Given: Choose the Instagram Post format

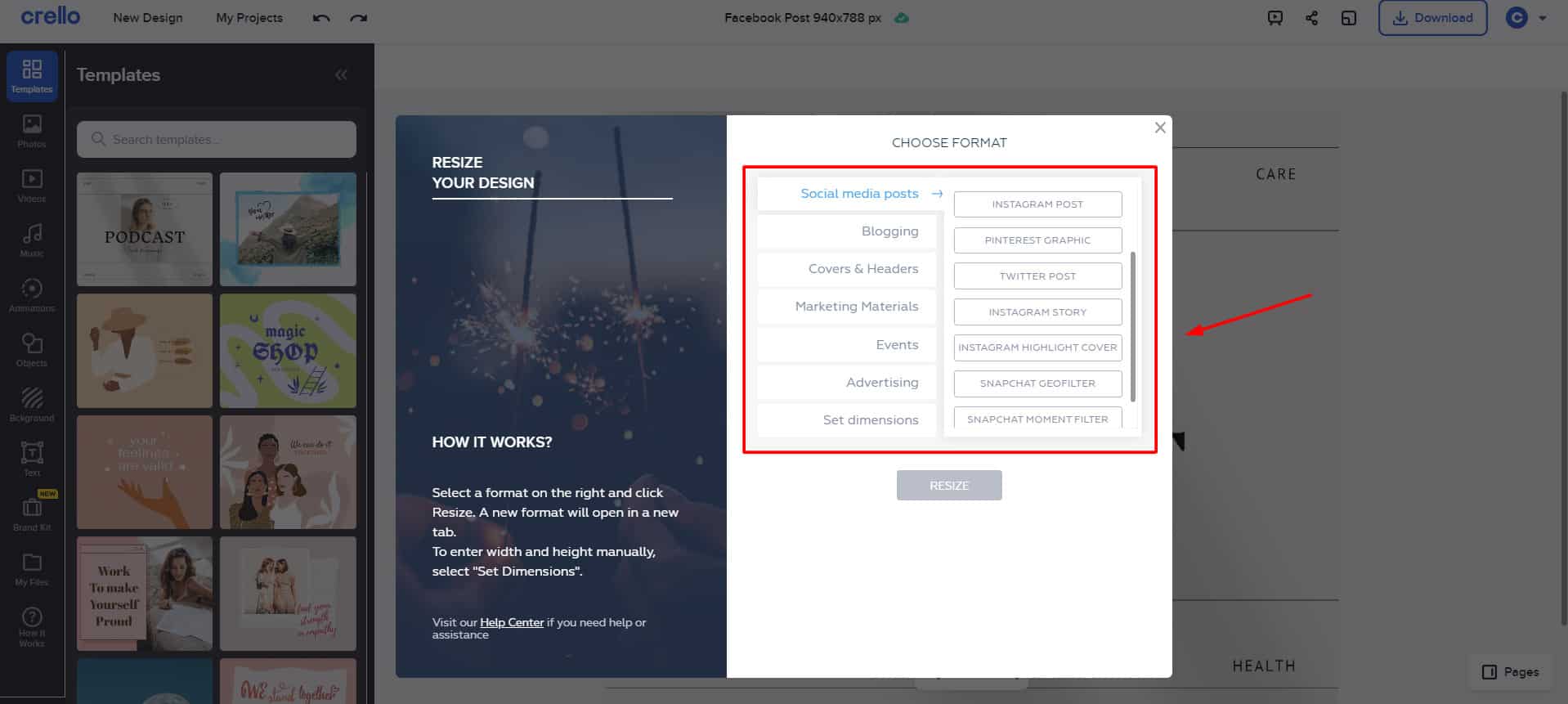Looking at the screenshot, I should (x=1037, y=204).
